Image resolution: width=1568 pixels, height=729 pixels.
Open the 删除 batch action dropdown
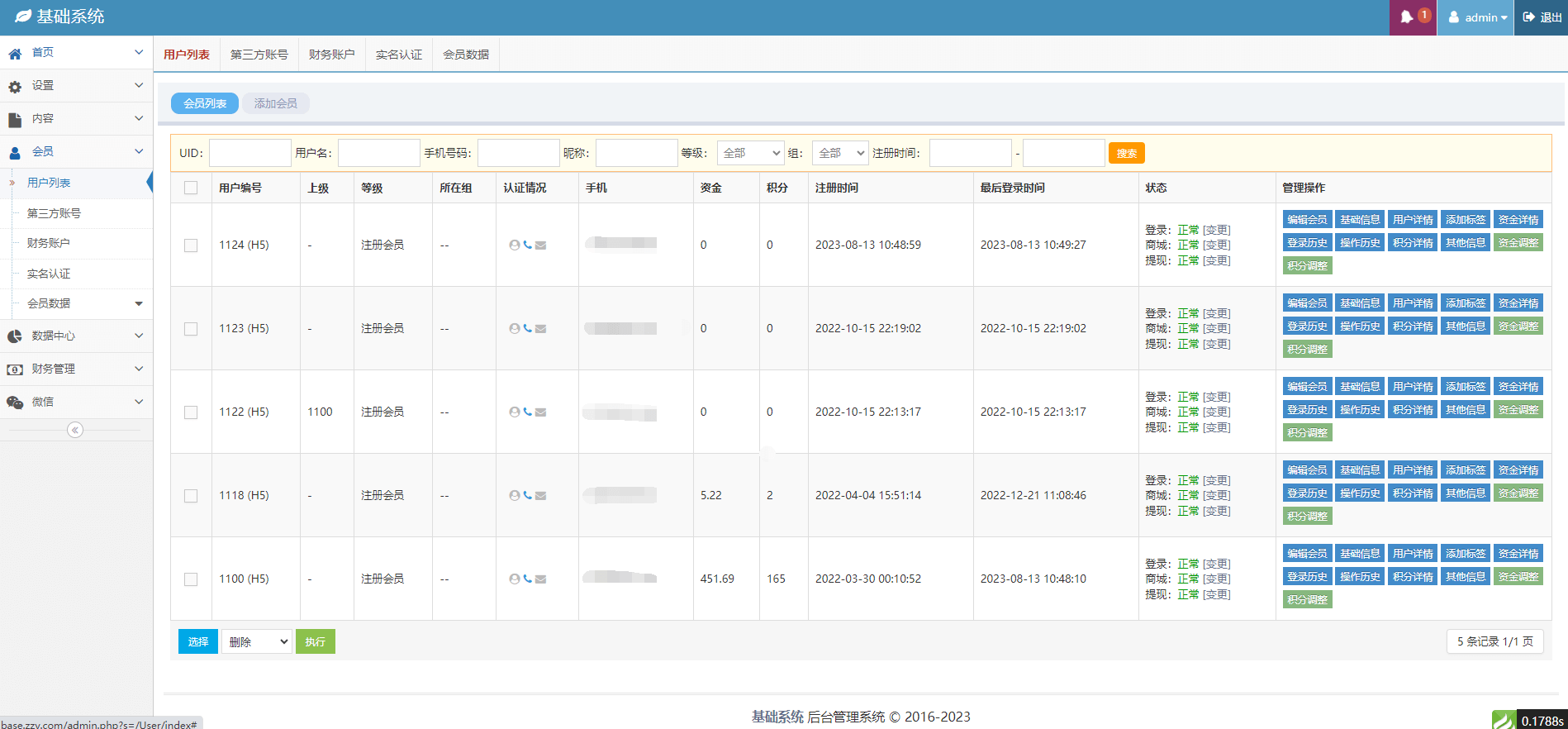click(x=256, y=641)
